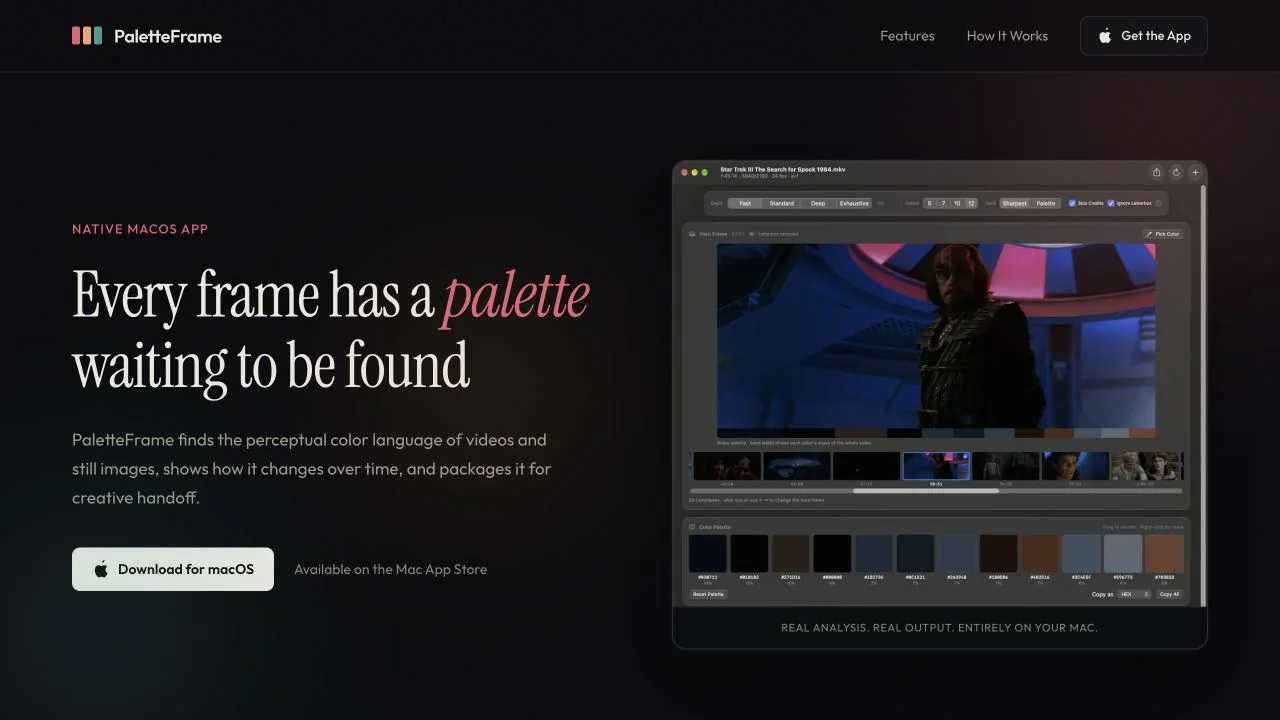Click the #000000 black palette swatch
Image resolution: width=1280 pixels, height=720 pixels.
tap(832, 553)
